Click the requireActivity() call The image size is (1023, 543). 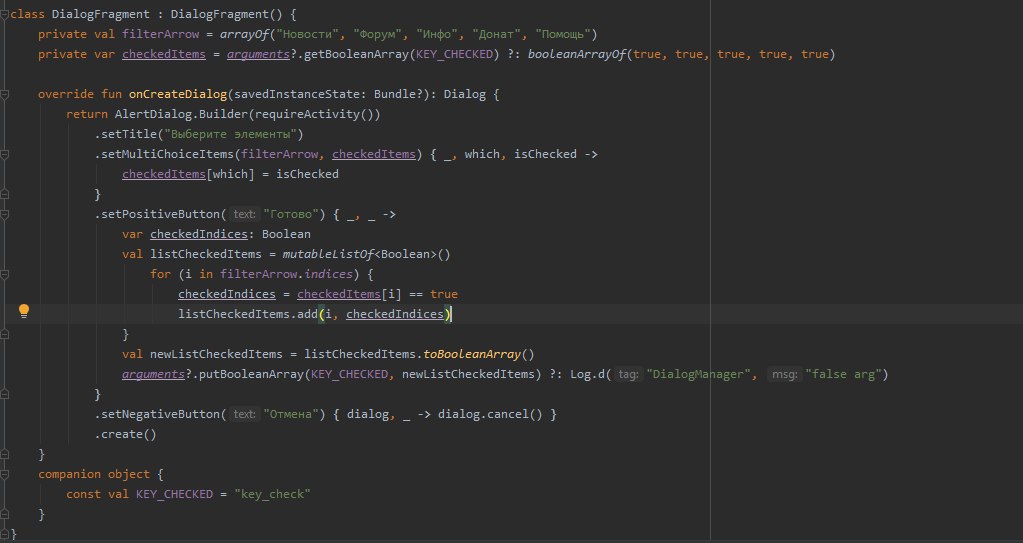point(314,114)
